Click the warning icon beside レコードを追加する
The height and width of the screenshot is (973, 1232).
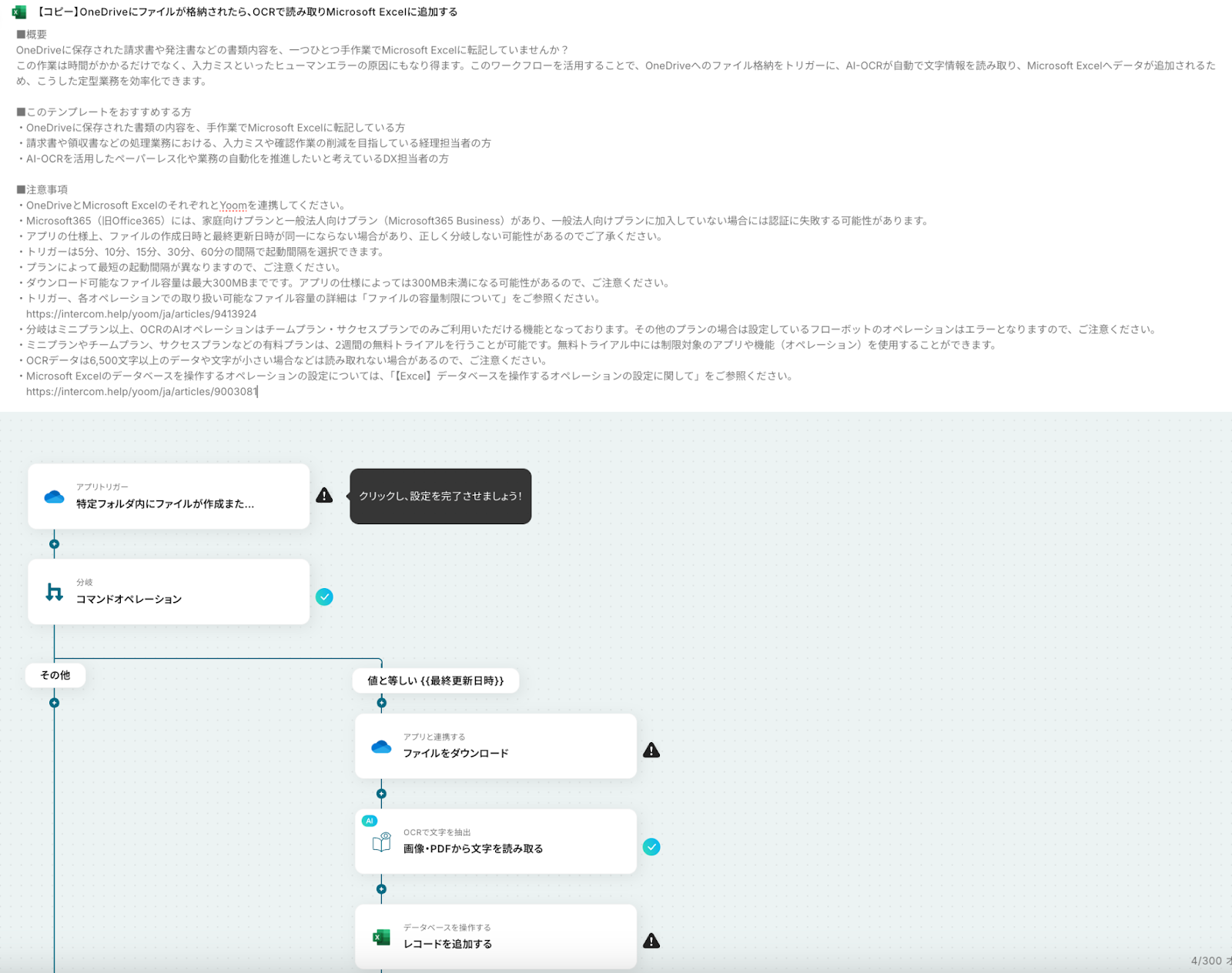coord(651,941)
